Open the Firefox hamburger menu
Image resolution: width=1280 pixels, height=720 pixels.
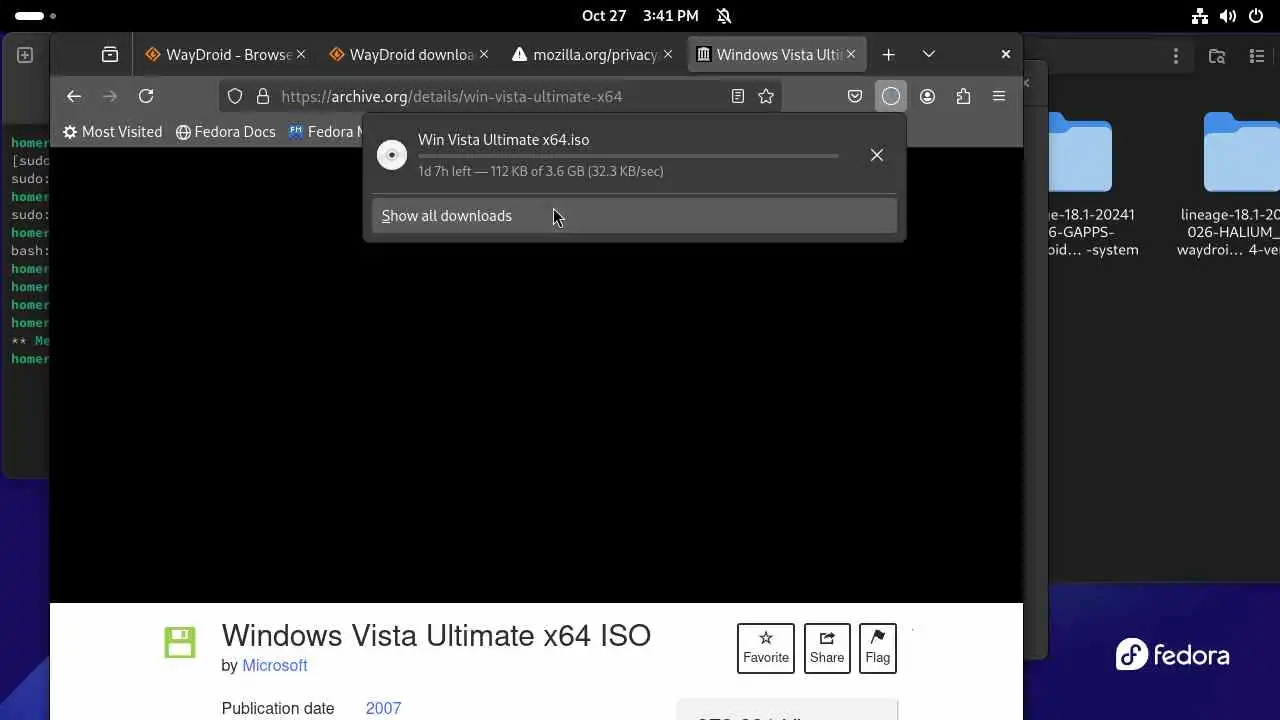pos(999,96)
